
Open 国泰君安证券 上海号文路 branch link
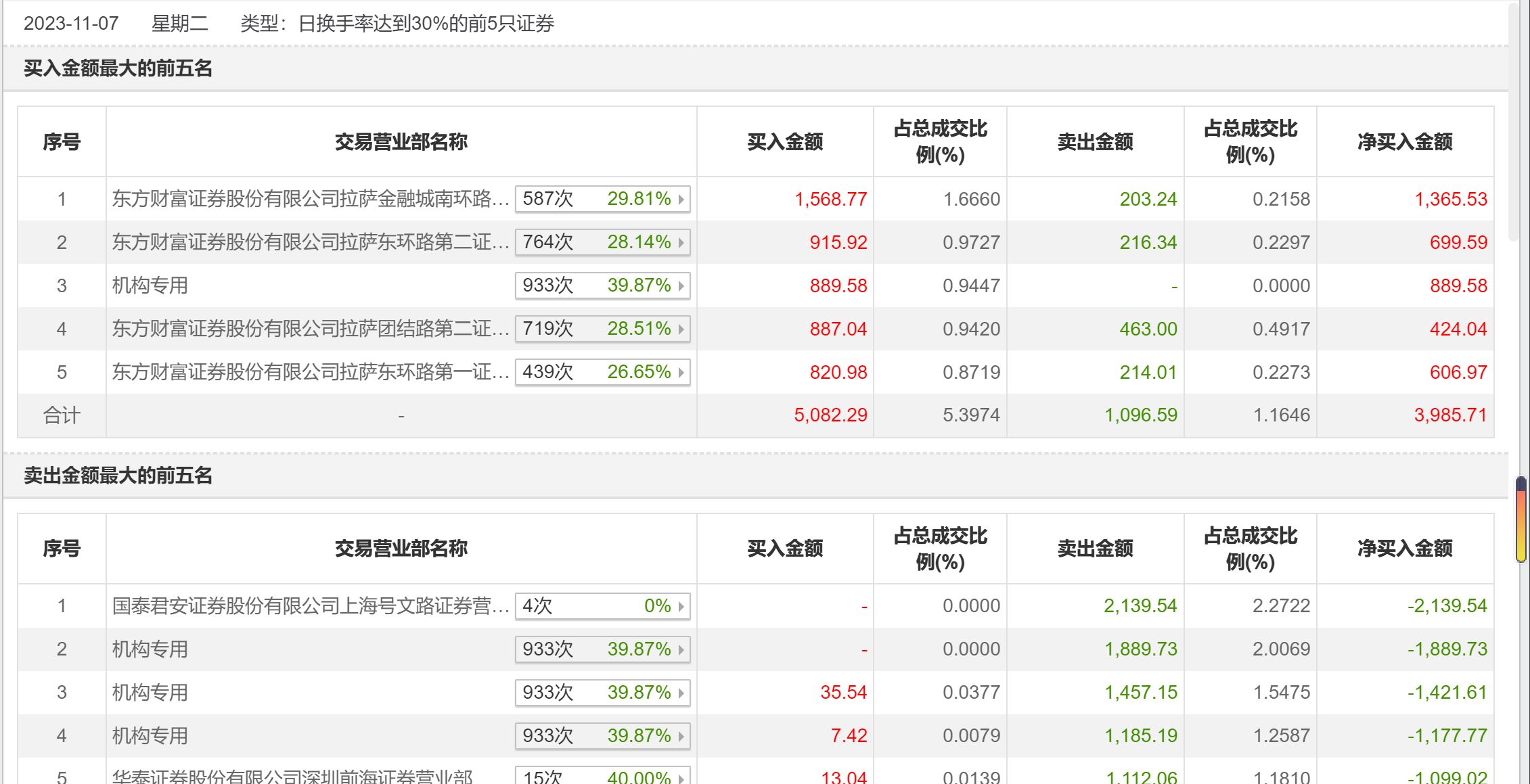tap(310, 605)
